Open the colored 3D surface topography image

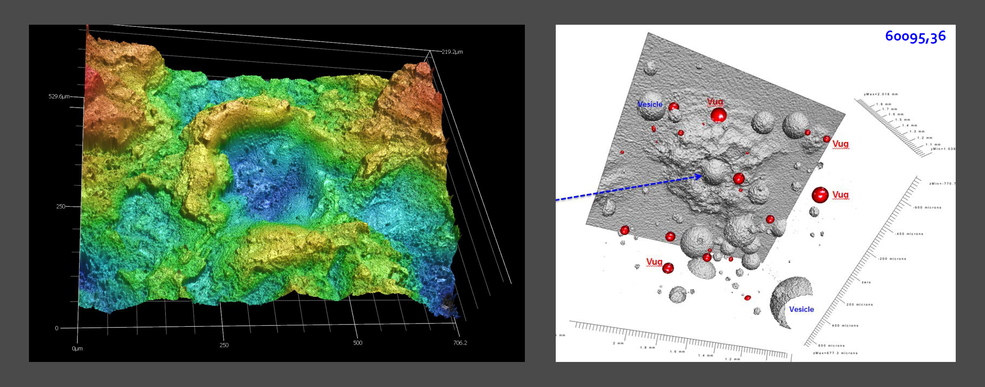276,193
